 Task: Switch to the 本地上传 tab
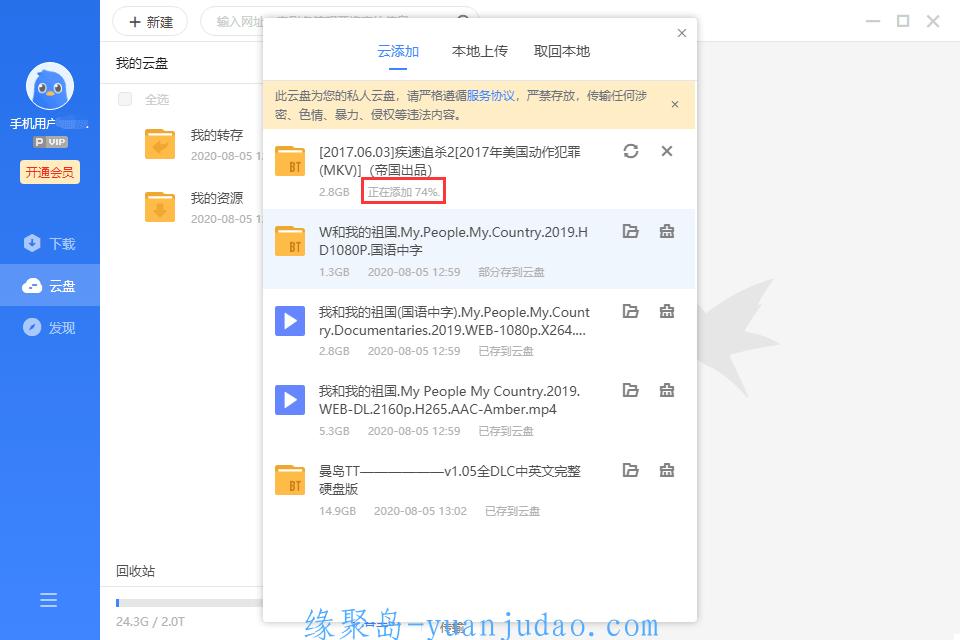(x=479, y=51)
